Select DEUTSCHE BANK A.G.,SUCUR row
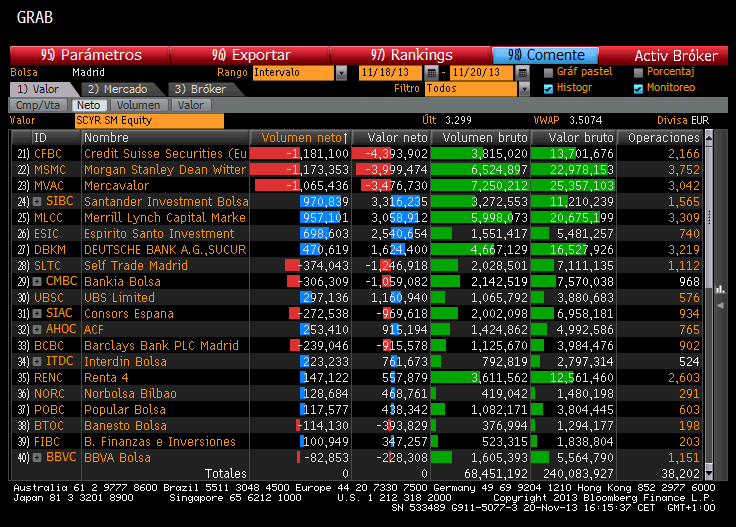This screenshot has height=527, width=736. [x=357, y=250]
